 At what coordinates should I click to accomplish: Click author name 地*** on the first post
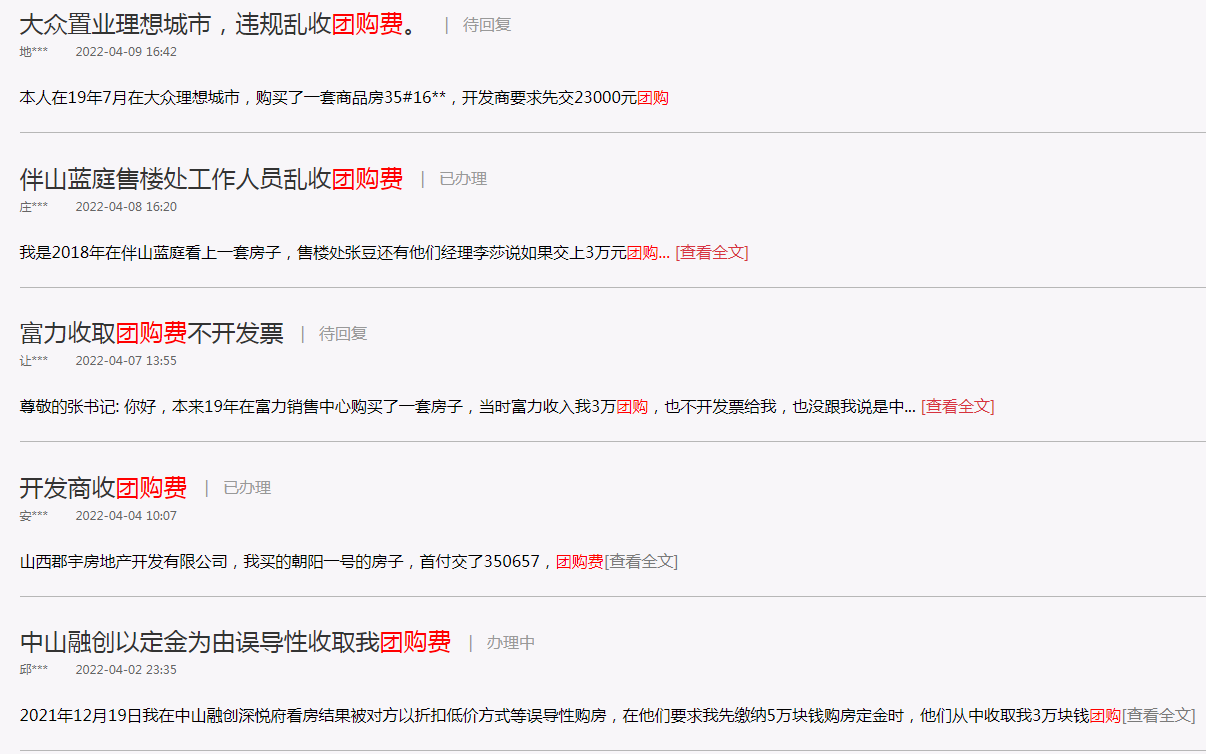[33, 52]
